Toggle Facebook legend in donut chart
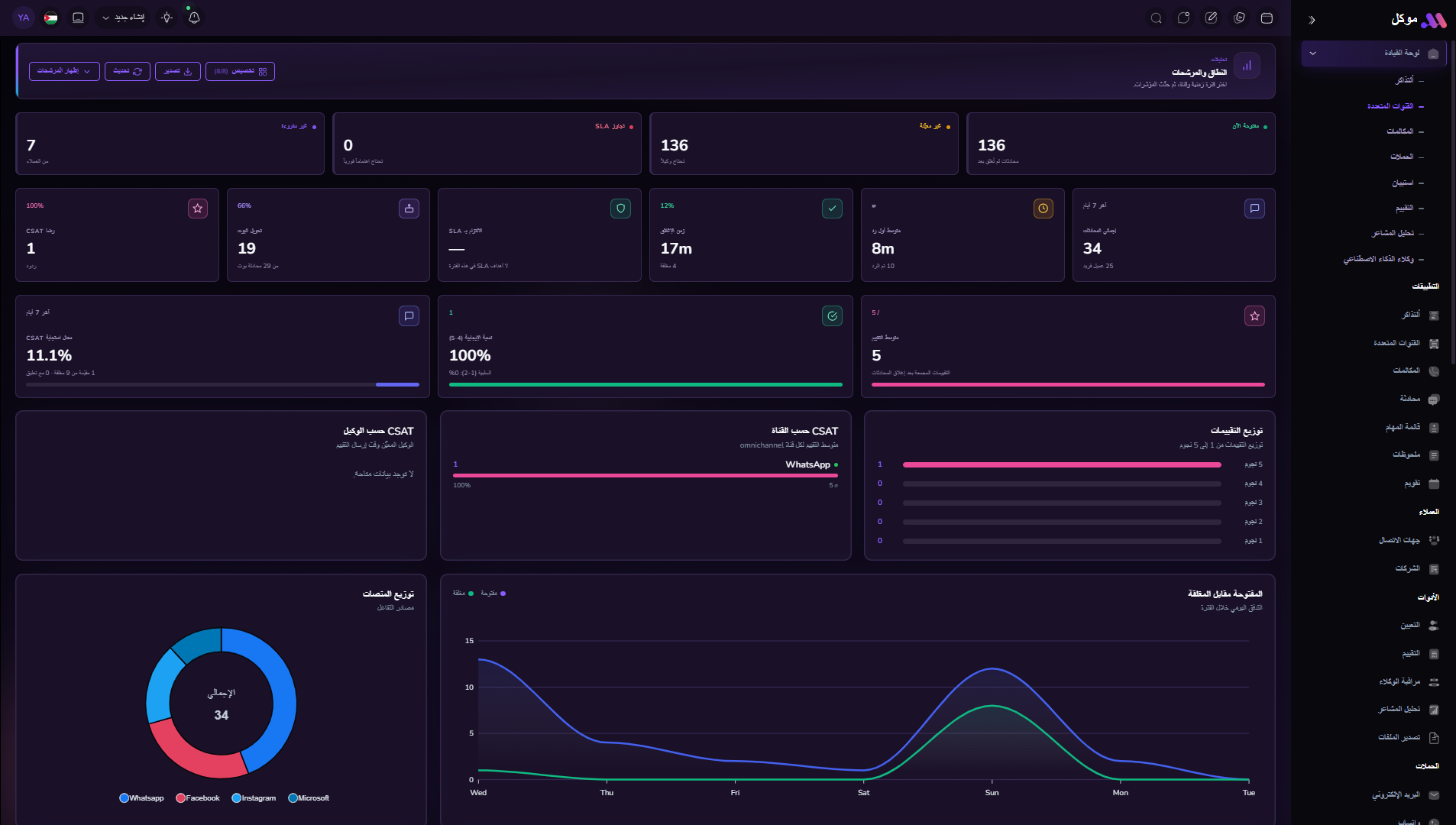Viewport: 1456px width, 825px height. coord(198,798)
